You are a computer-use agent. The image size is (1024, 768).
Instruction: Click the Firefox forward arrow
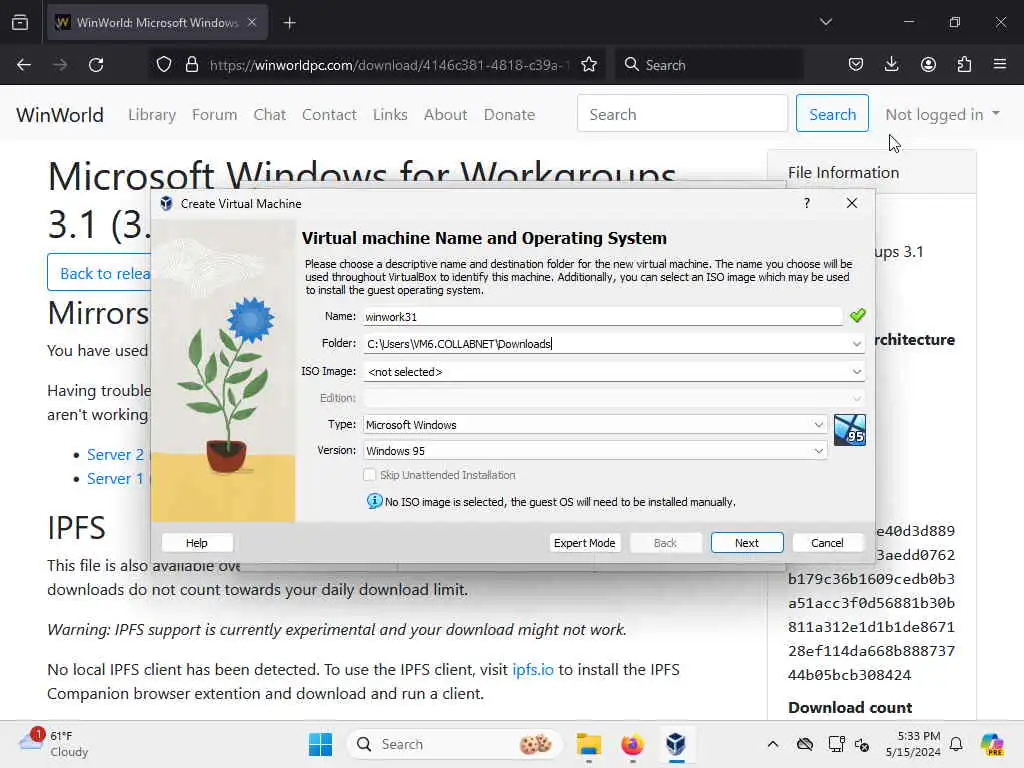tap(60, 65)
